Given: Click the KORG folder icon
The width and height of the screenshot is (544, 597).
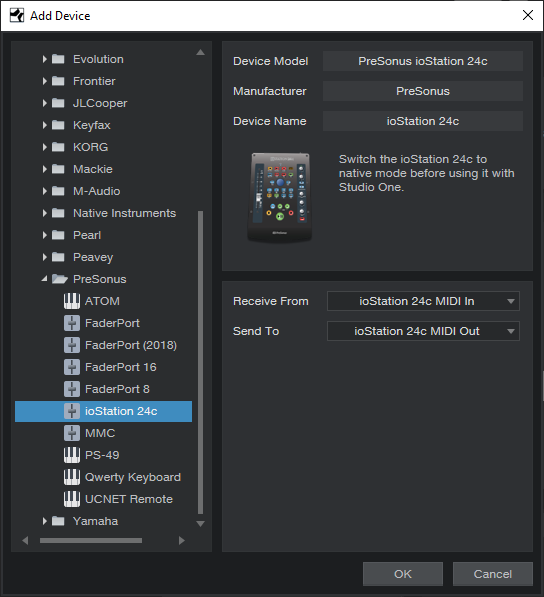Looking at the screenshot, I should [x=58, y=147].
